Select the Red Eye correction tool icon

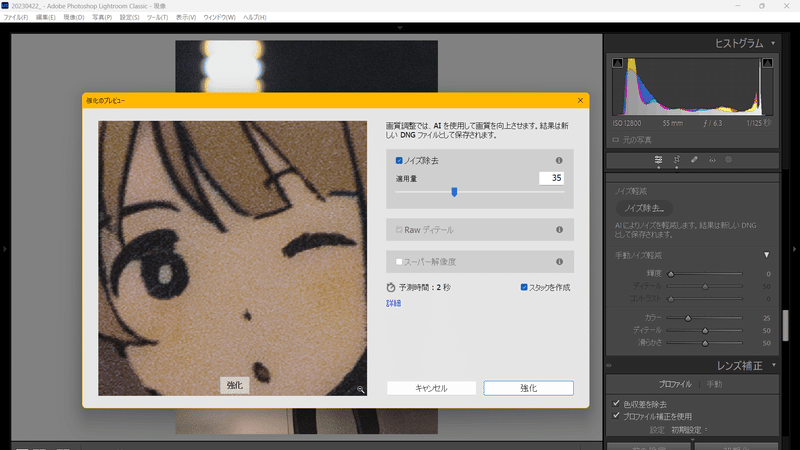[712, 160]
